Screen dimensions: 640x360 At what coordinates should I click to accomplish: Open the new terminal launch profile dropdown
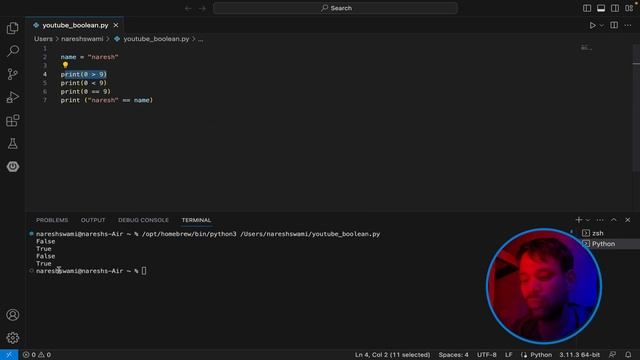(x=588, y=220)
